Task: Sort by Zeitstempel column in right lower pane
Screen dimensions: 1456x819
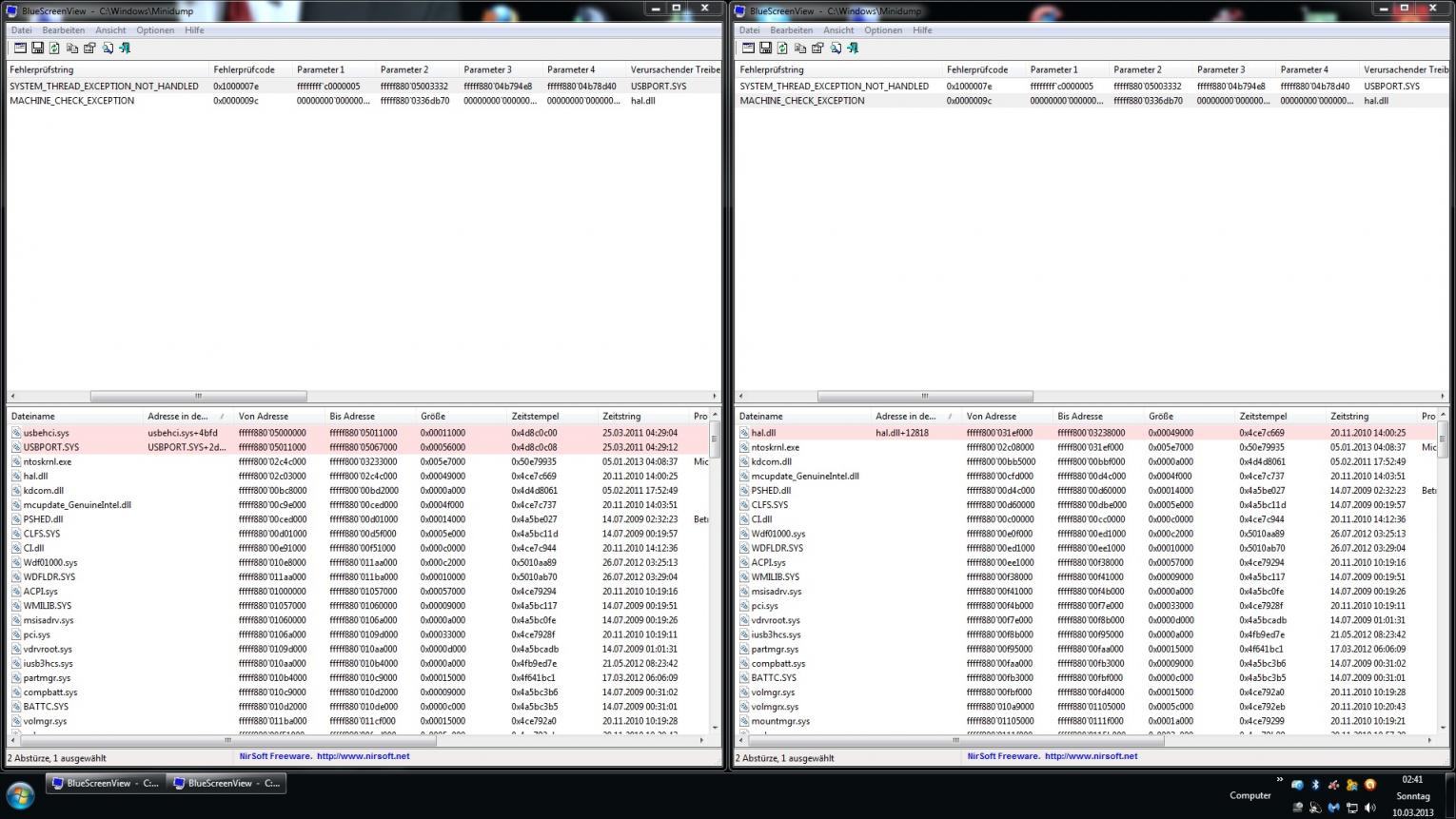Action: click(1280, 416)
